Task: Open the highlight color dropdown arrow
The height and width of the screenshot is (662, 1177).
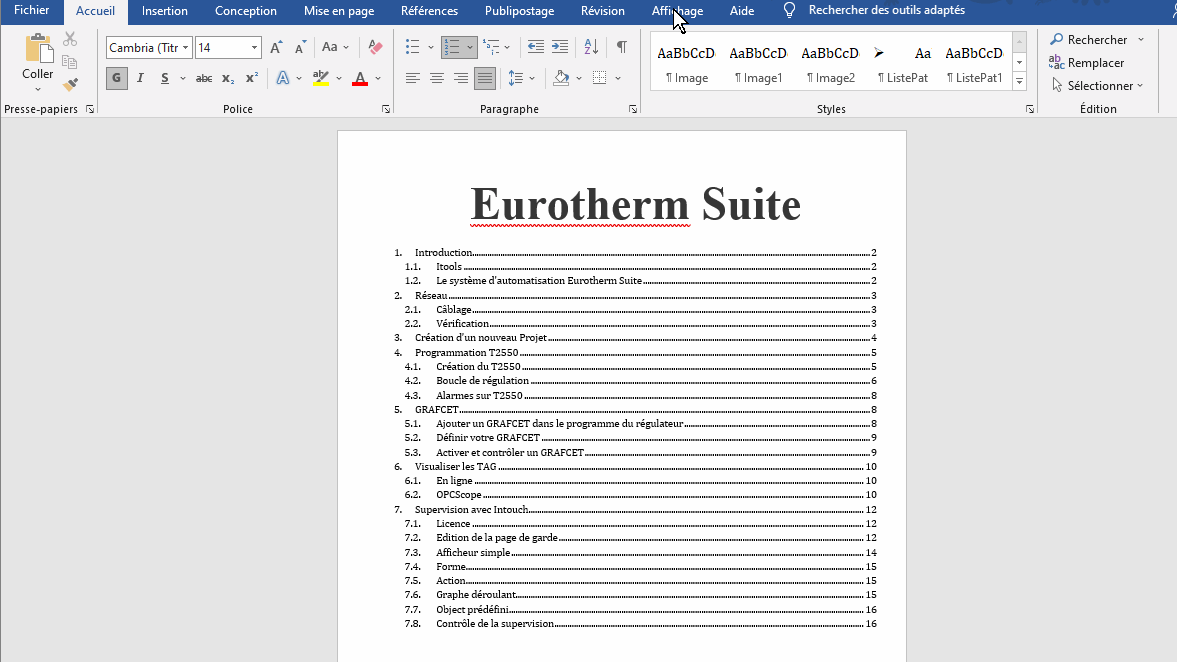Action: point(339,78)
